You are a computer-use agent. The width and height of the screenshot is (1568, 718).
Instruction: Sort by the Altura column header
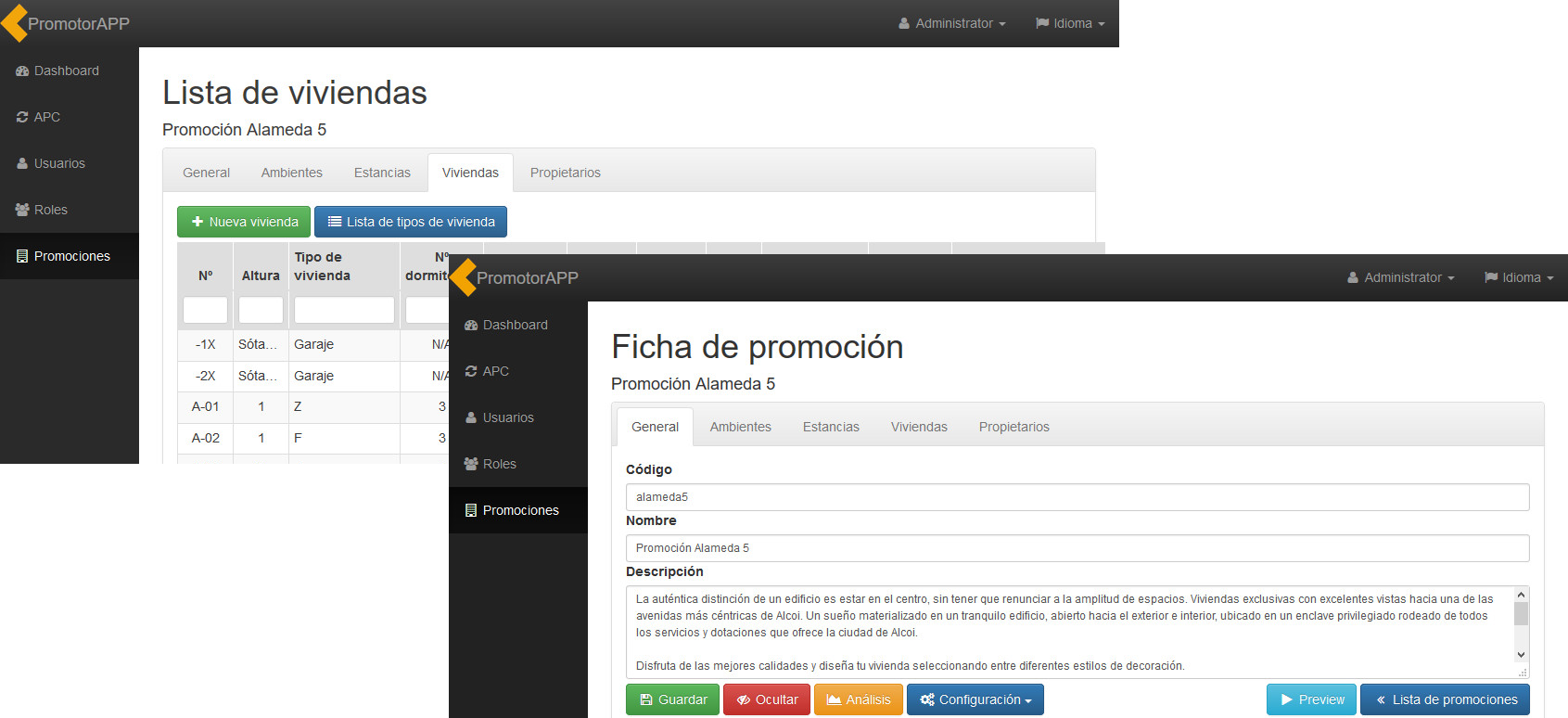coord(261,276)
